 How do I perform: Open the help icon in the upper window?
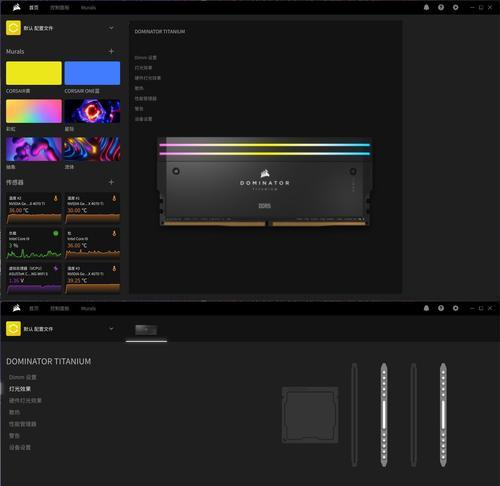coord(441,7)
